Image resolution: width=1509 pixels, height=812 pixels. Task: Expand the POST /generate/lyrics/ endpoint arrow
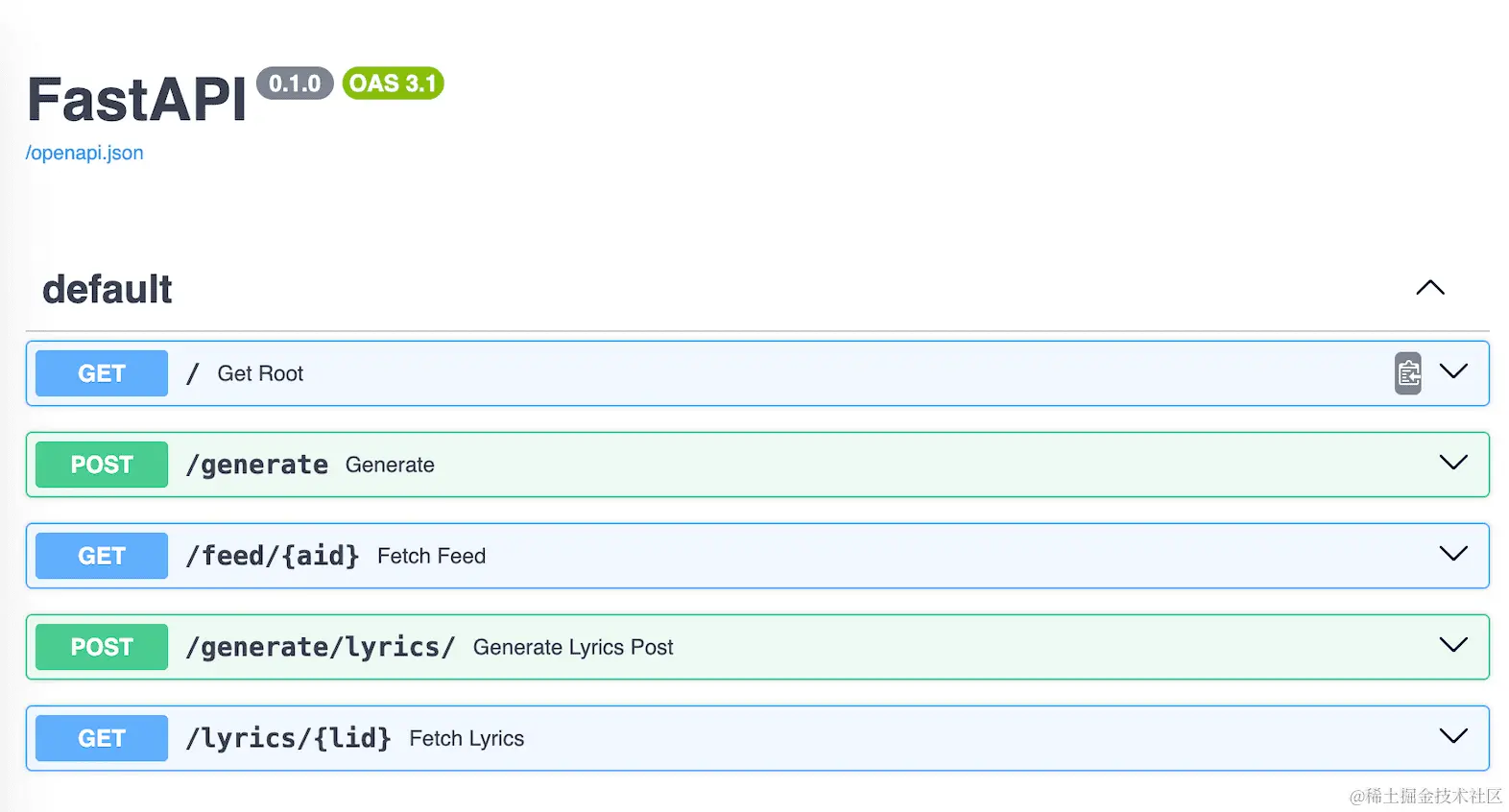pos(1453,645)
